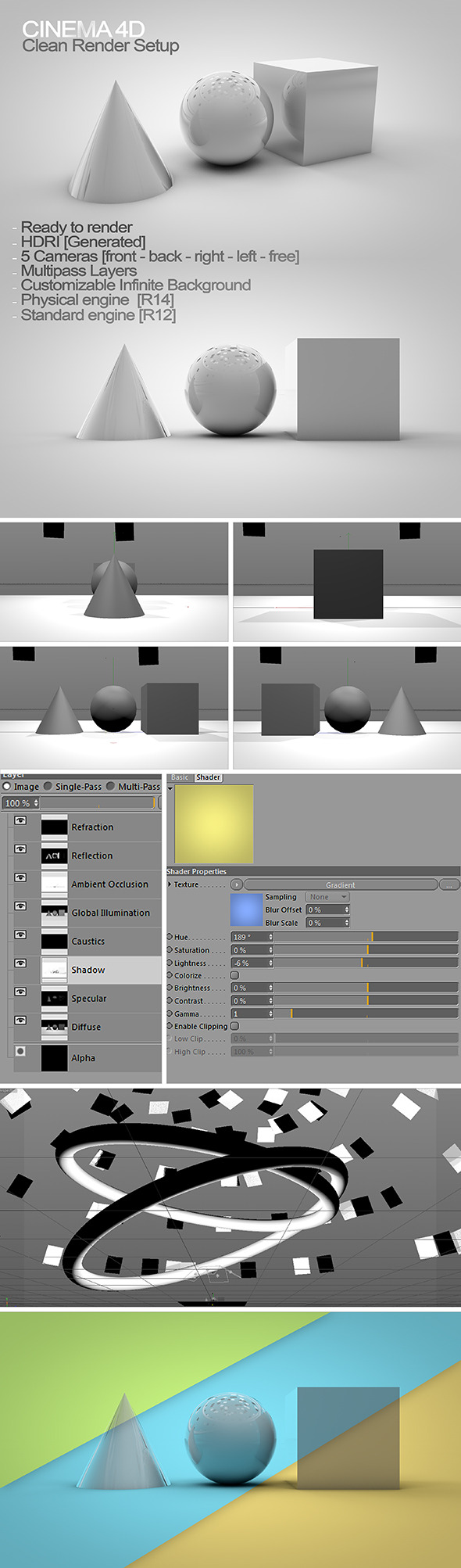Select the Single-Pass radio button
The height and width of the screenshot is (1568, 461).
pos(48,786)
